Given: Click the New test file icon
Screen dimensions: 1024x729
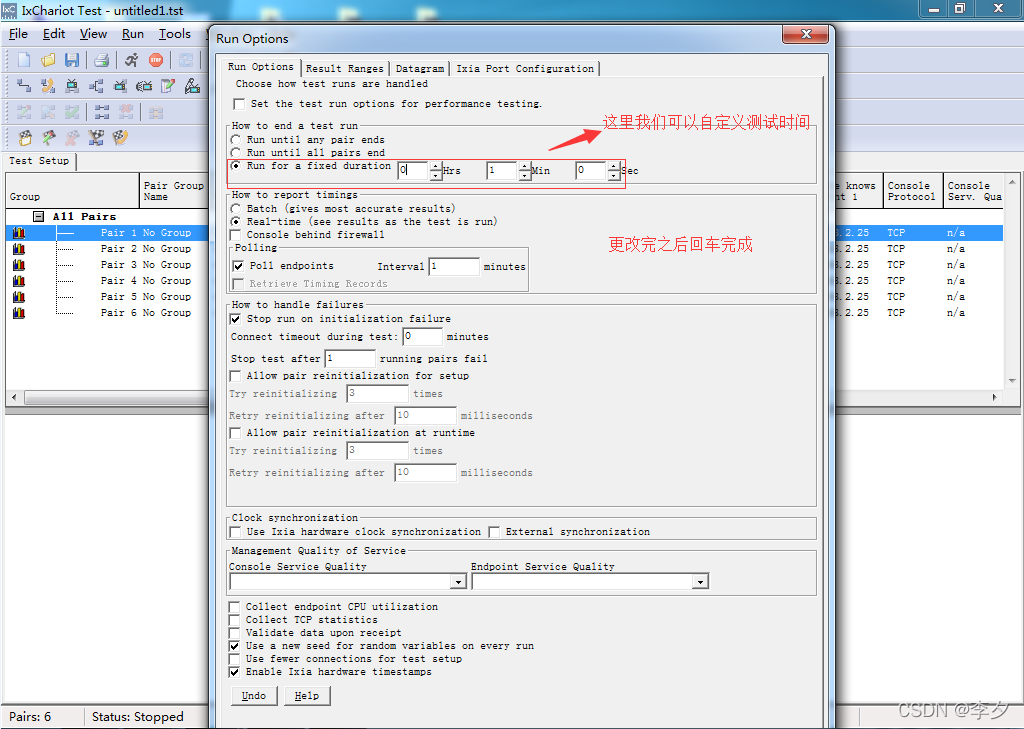Looking at the screenshot, I should click(24, 60).
